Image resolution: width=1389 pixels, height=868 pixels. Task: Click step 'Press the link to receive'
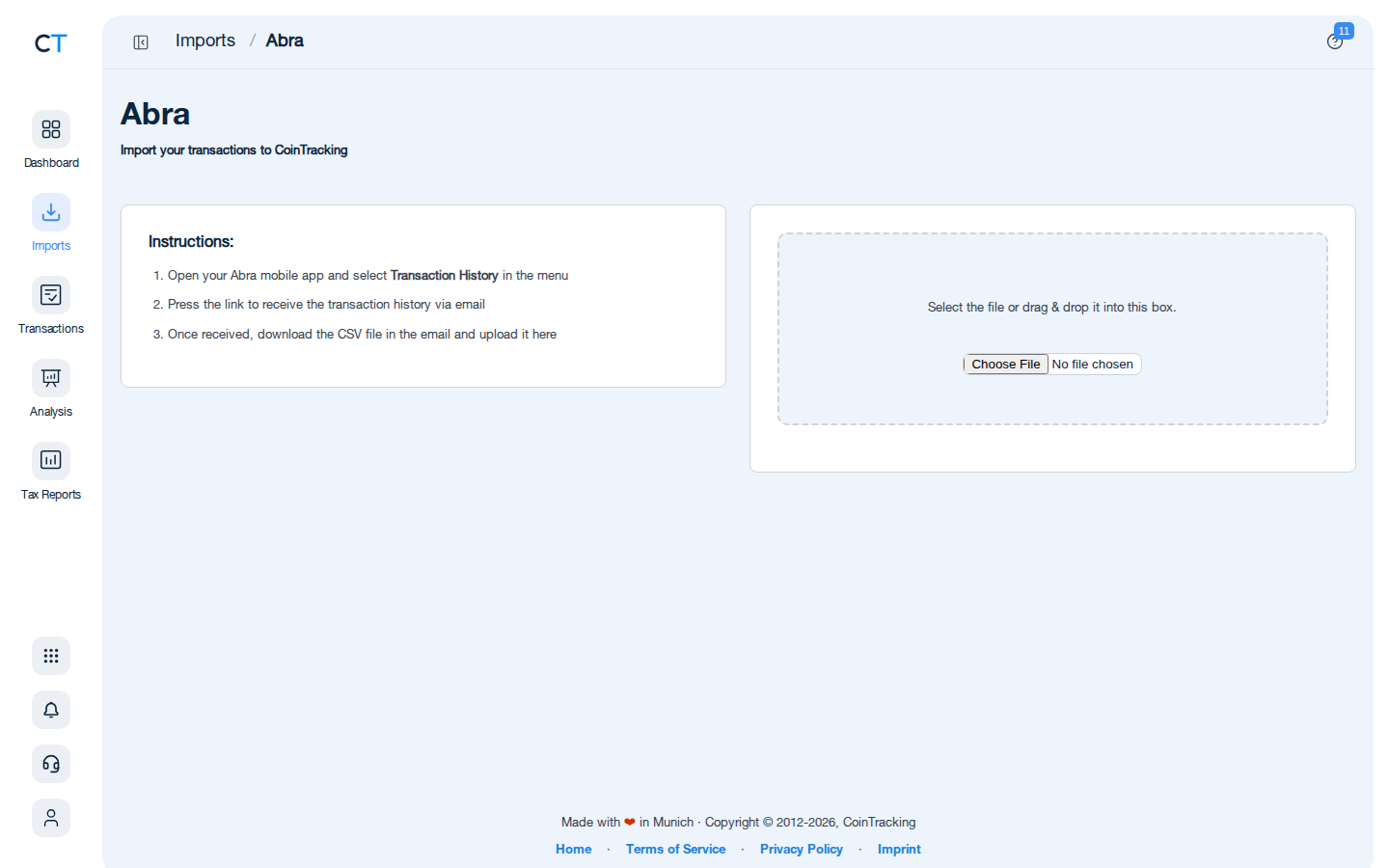[x=326, y=304]
